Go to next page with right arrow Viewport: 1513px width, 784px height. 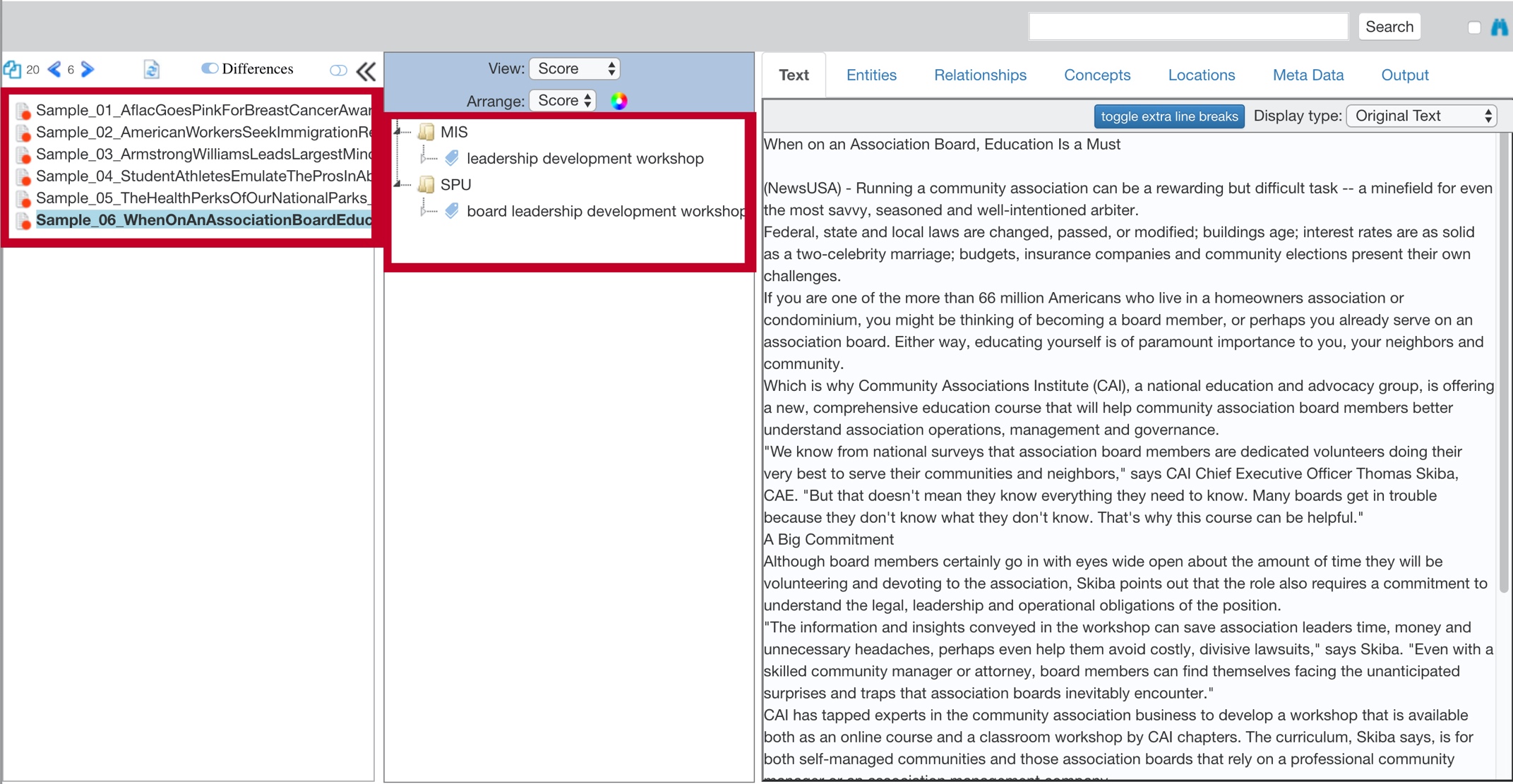coord(88,69)
